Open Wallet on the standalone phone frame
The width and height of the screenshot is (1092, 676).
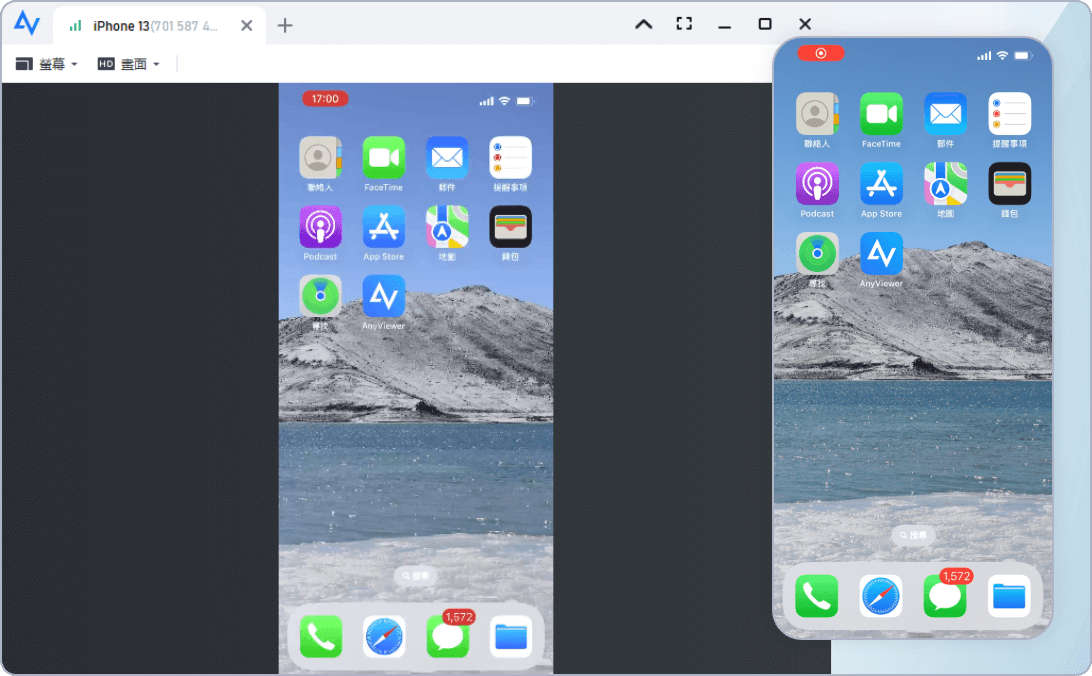pos(1010,184)
